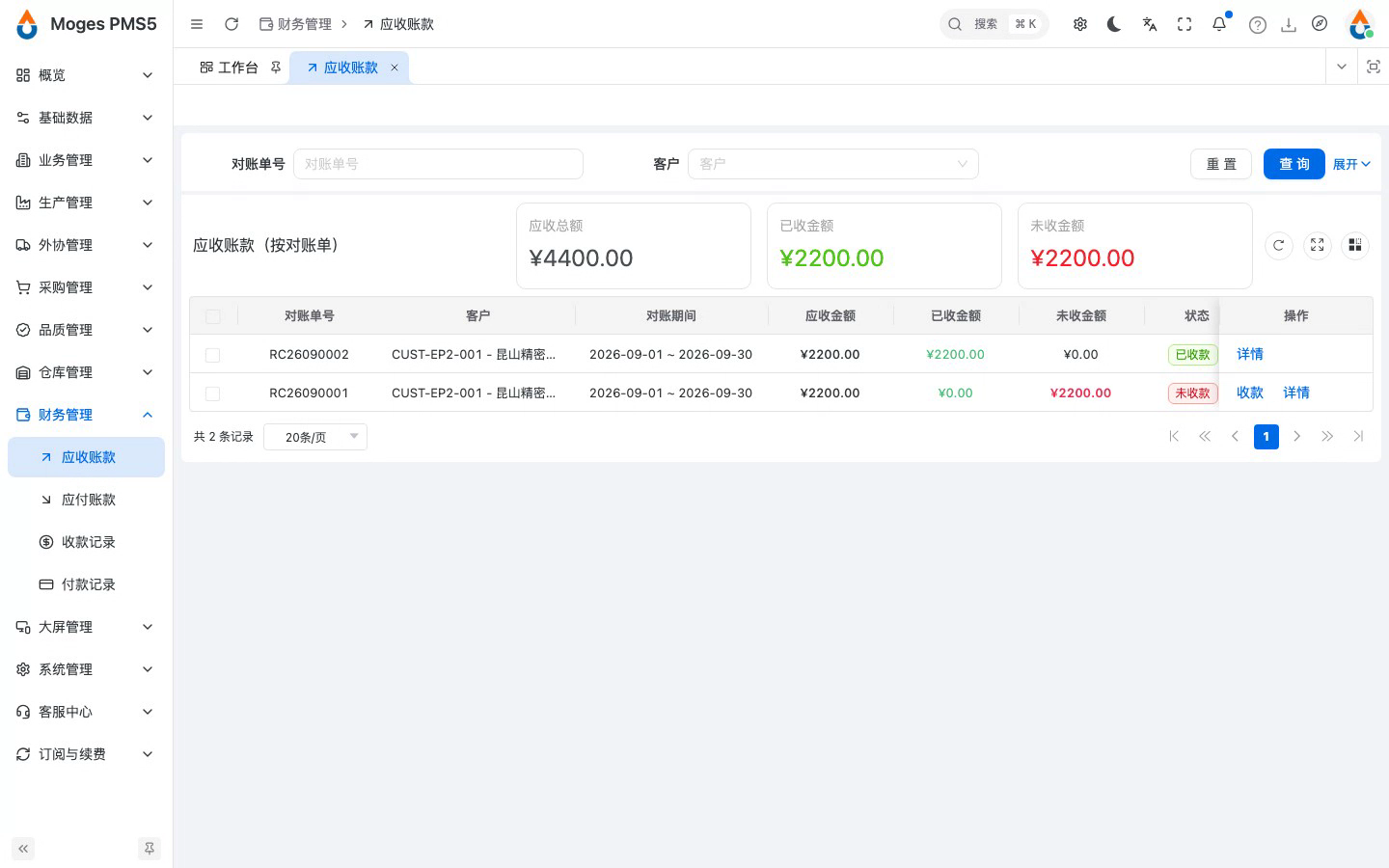
Task: Open the tab list dropdown chevron
Action: 1341,67
